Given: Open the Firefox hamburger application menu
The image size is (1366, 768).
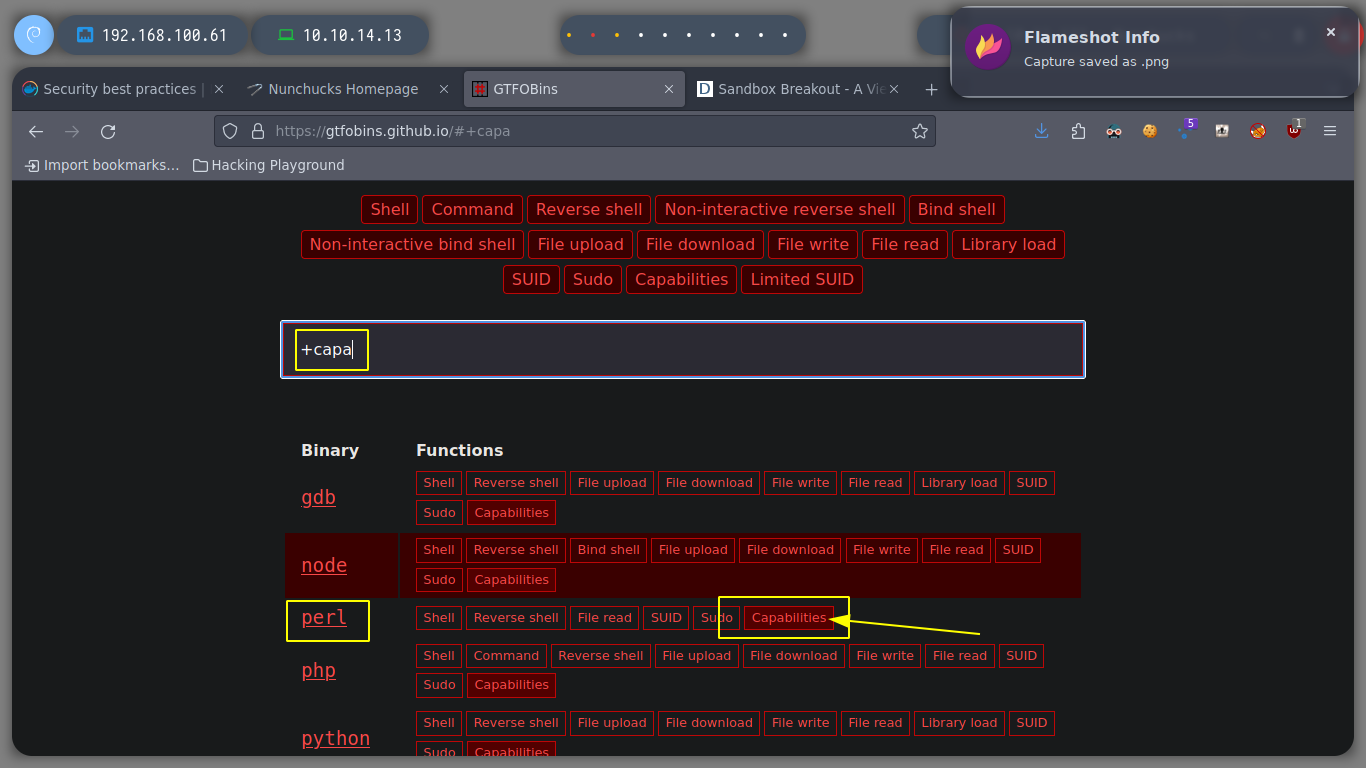Looking at the screenshot, I should pyautogui.click(x=1330, y=131).
